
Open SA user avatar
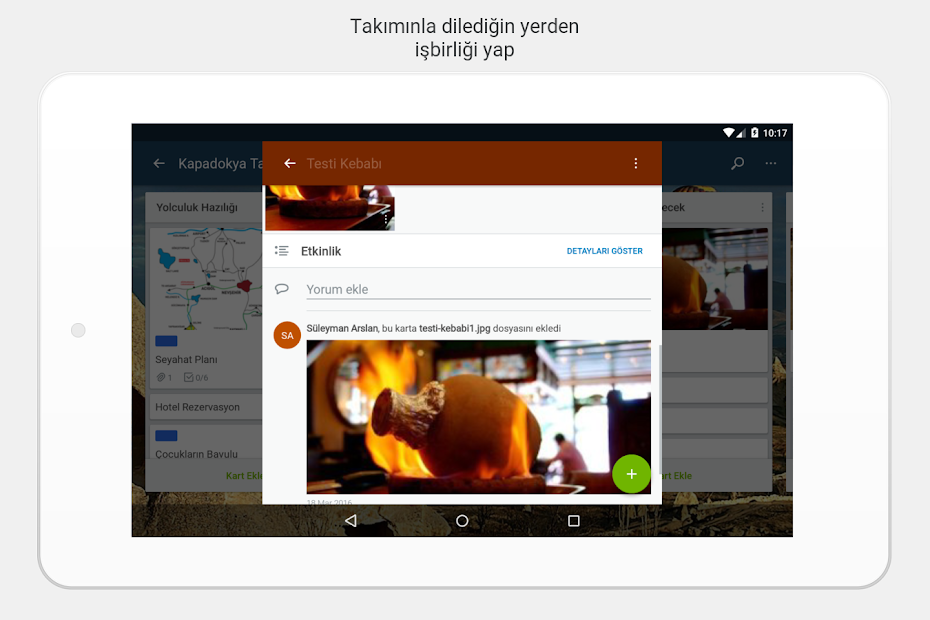point(287,335)
